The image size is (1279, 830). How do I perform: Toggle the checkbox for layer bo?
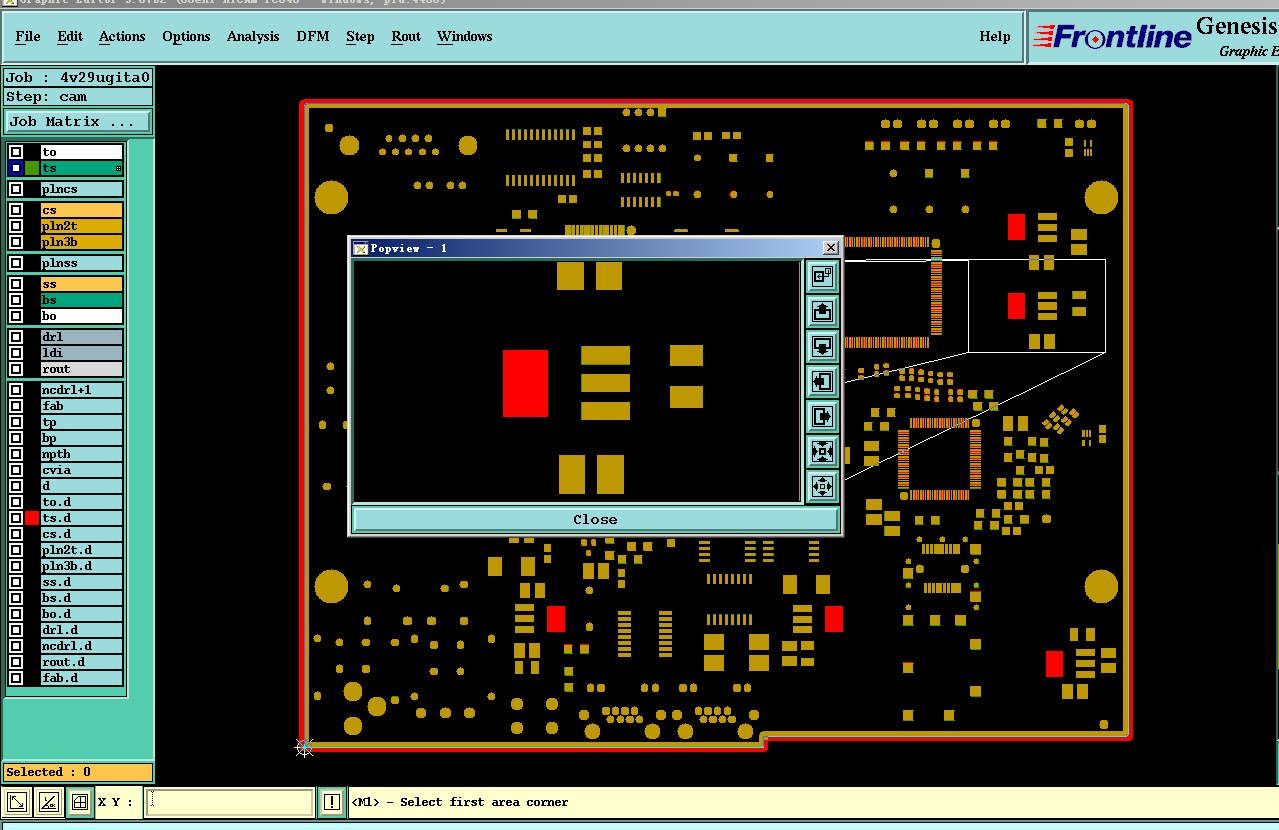tap(16, 316)
